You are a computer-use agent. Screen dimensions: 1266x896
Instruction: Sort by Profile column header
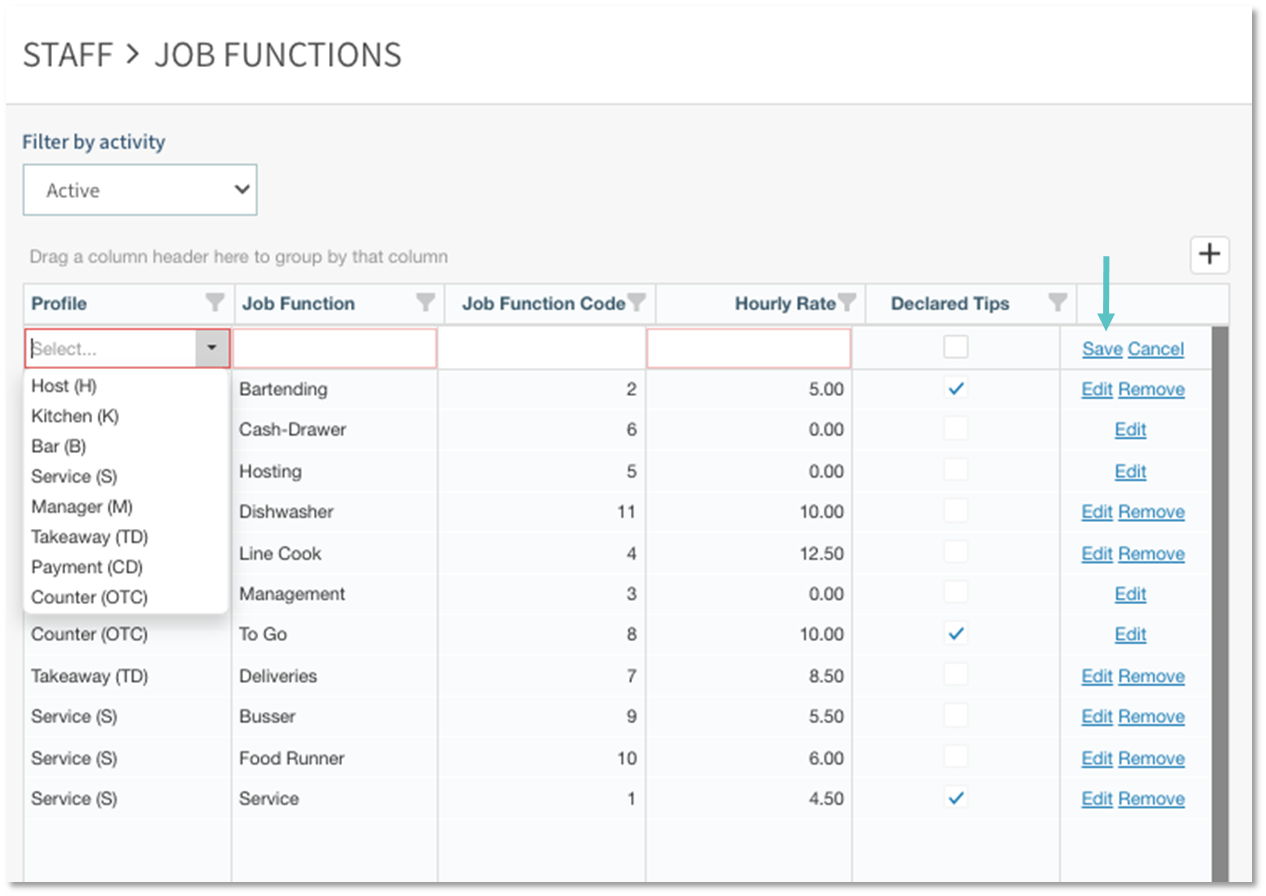coord(59,303)
